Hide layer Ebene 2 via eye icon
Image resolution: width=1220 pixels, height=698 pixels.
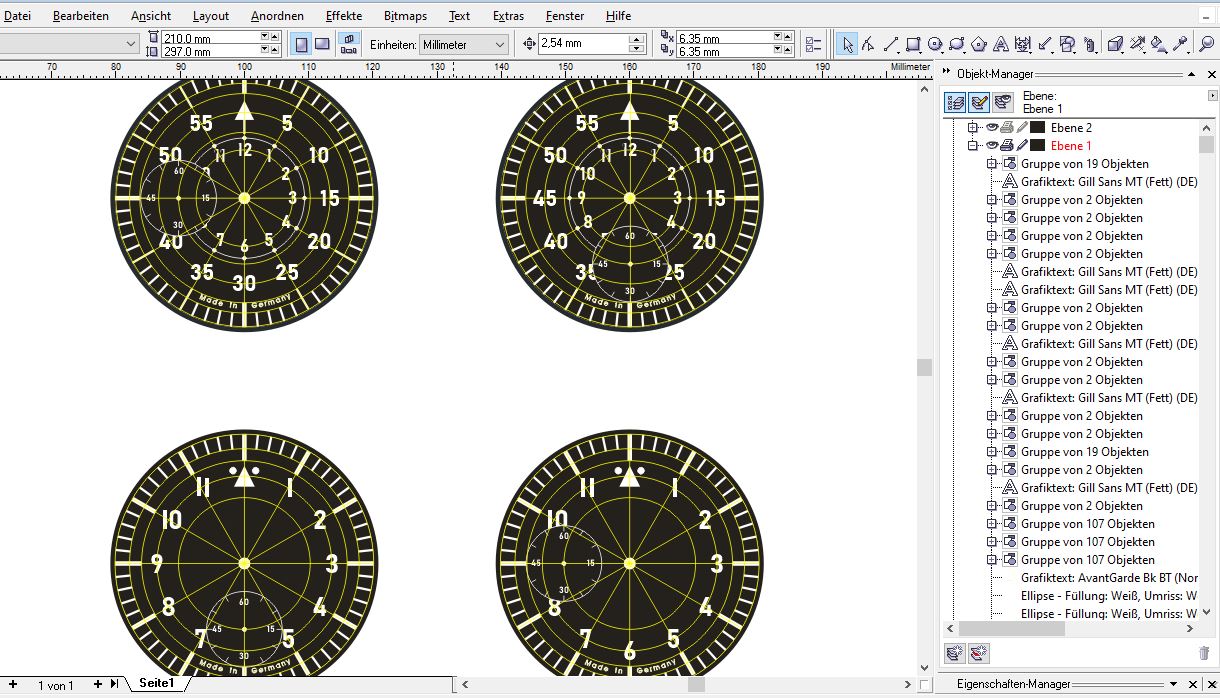click(992, 128)
